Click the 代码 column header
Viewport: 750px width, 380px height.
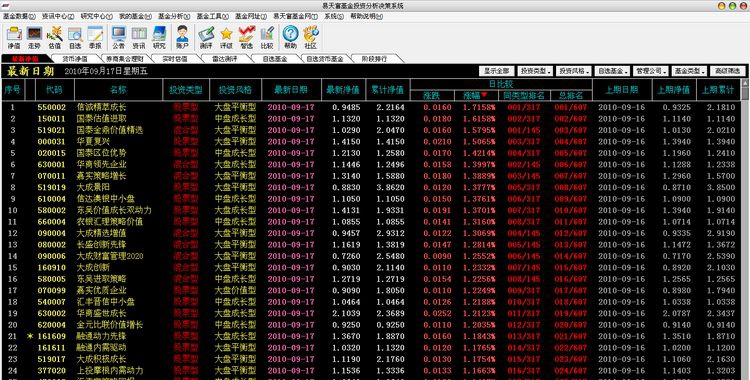[54, 89]
